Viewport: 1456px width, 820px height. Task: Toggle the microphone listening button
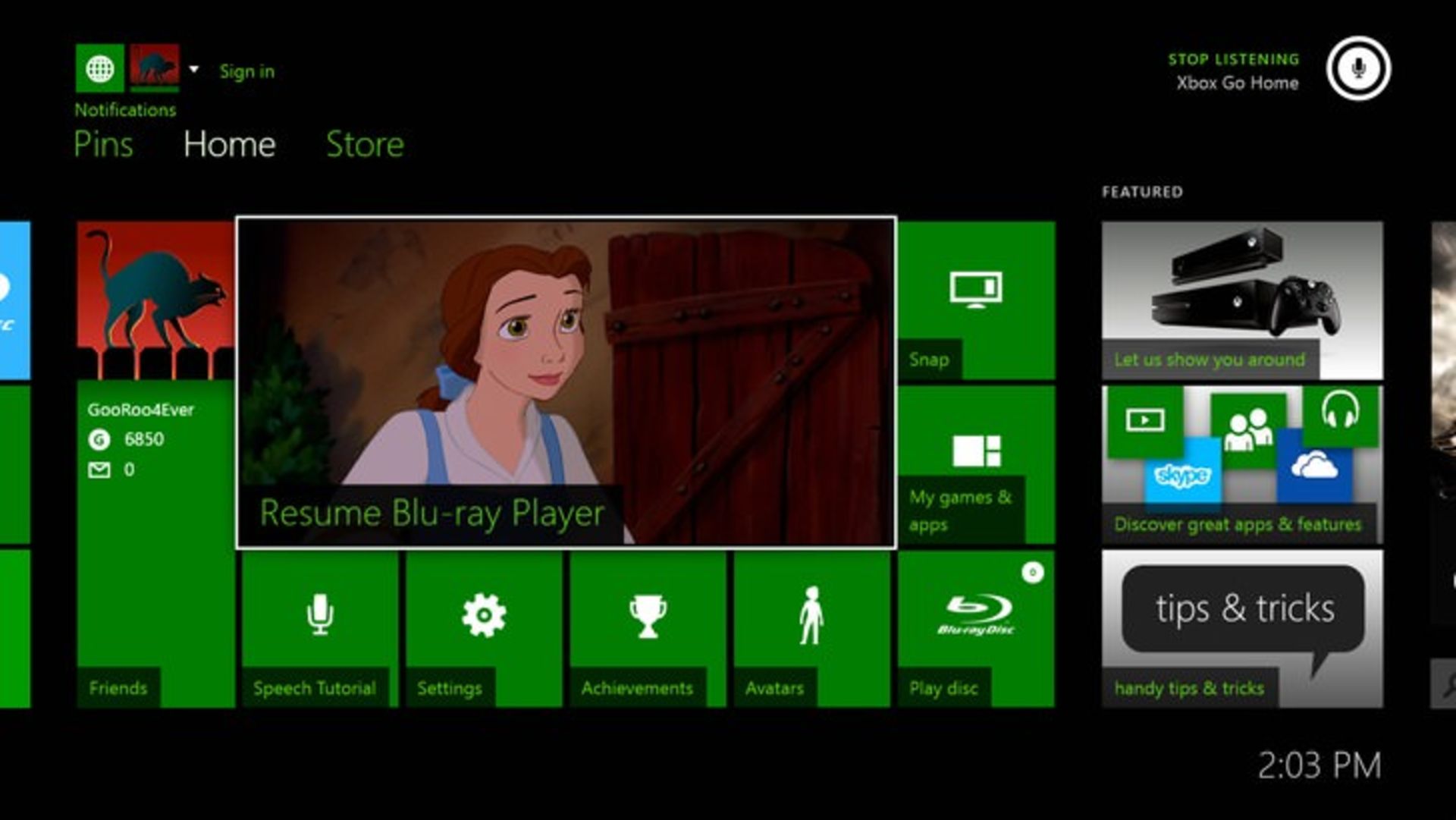[x=1358, y=68]
